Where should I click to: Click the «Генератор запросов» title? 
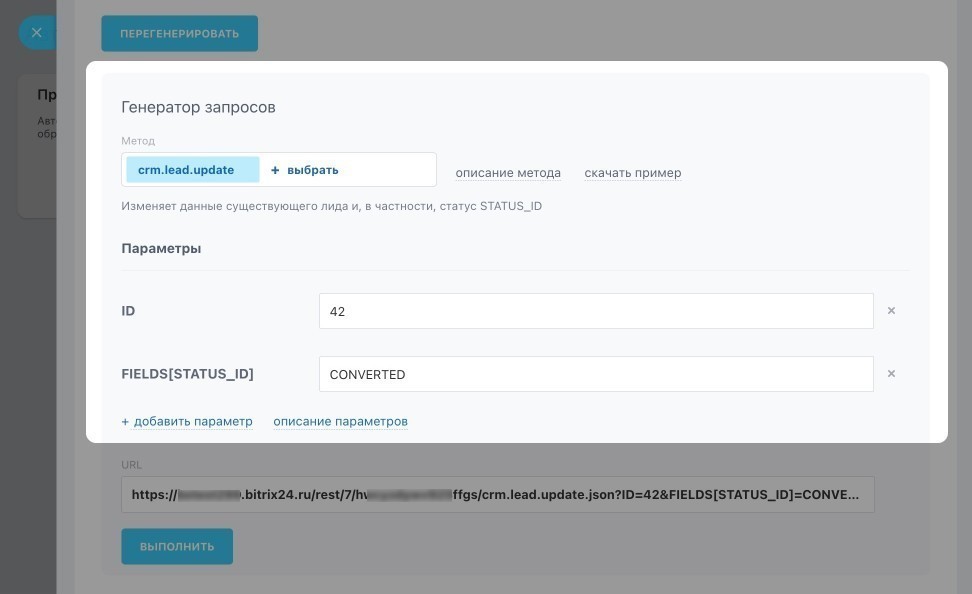(198, 107)
